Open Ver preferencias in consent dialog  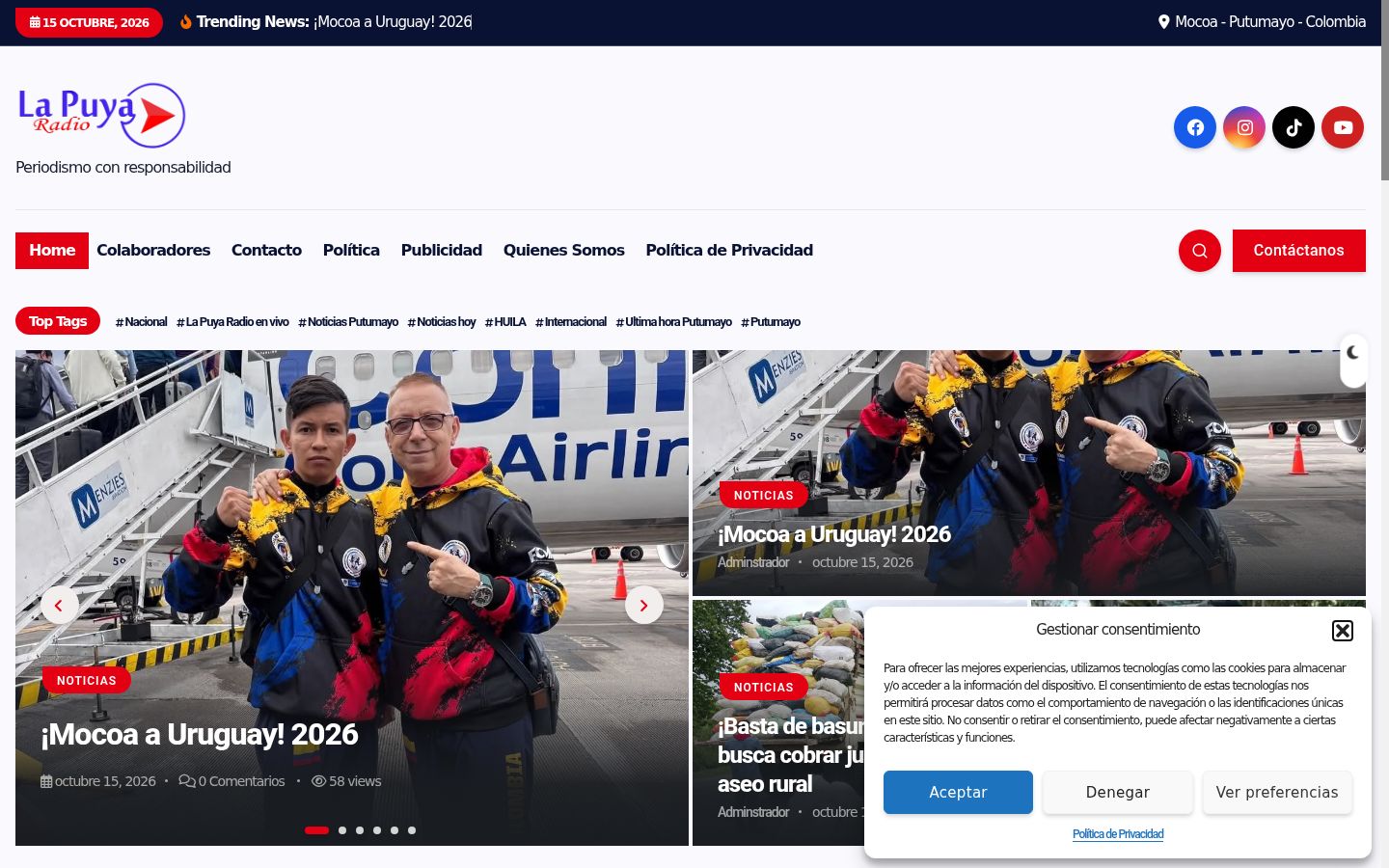pyautogui.click(x=1277, y=793)
